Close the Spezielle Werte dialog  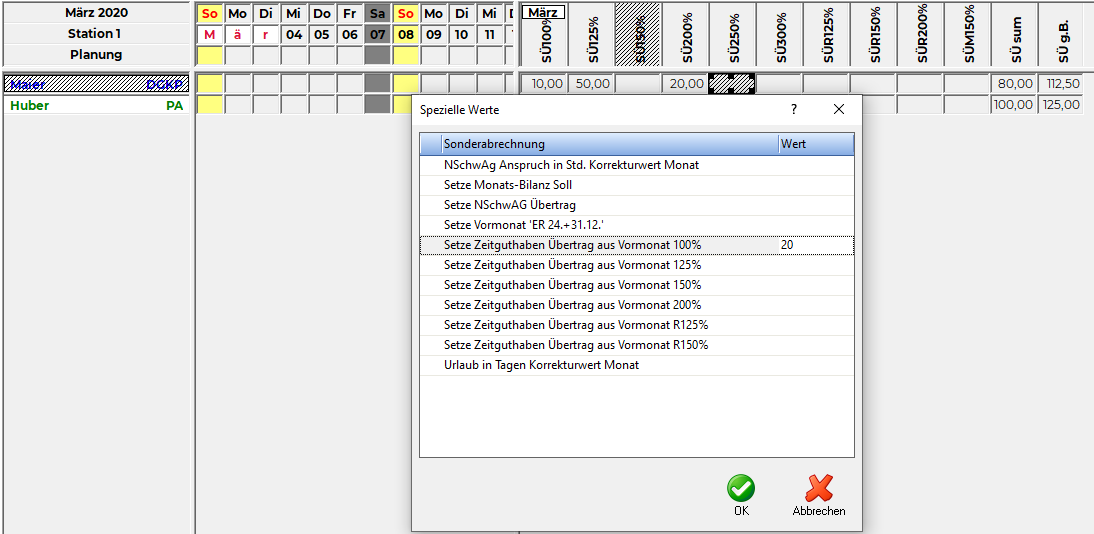[839, 109]
